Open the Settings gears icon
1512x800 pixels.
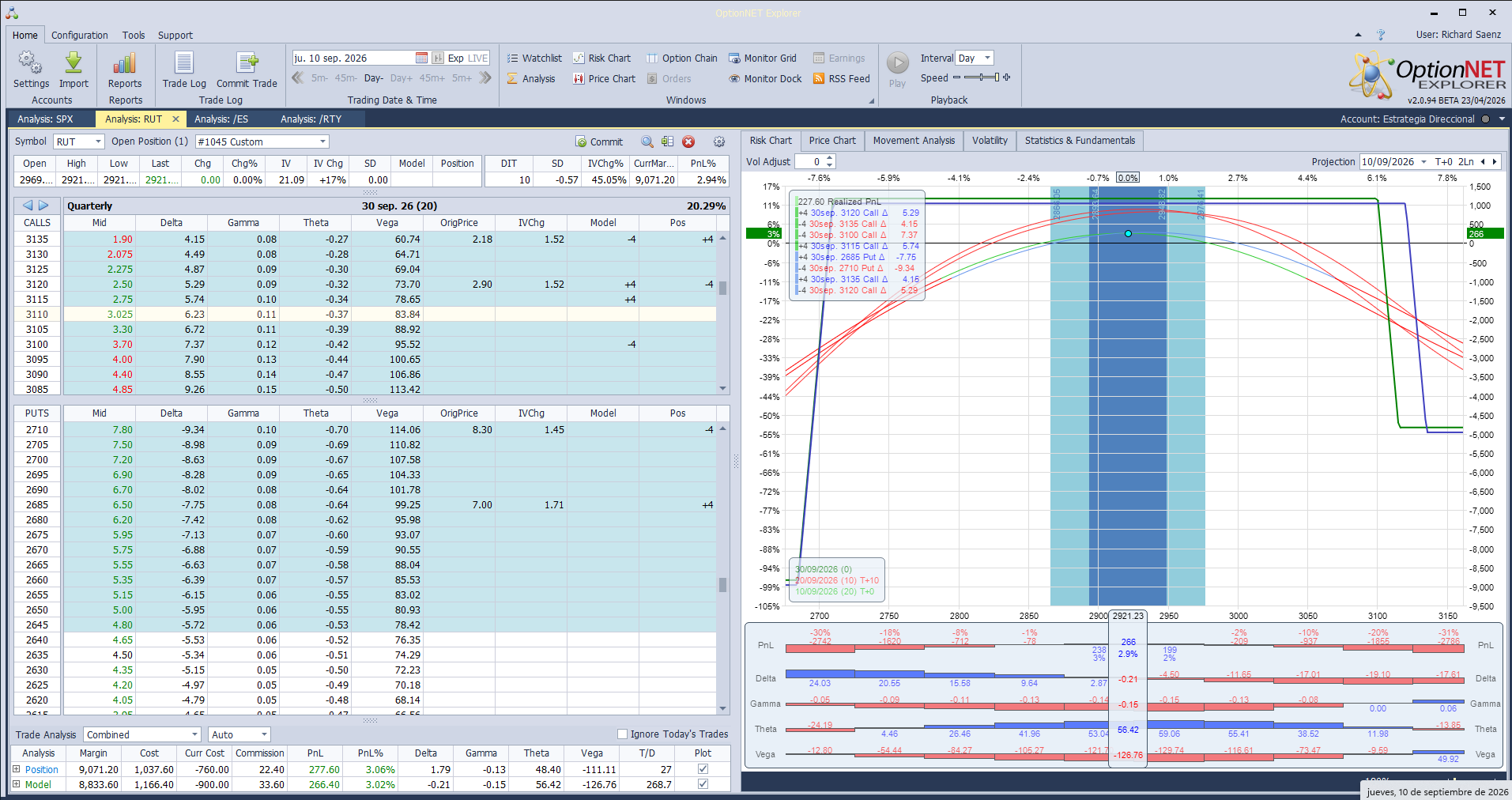pos(31,63)
